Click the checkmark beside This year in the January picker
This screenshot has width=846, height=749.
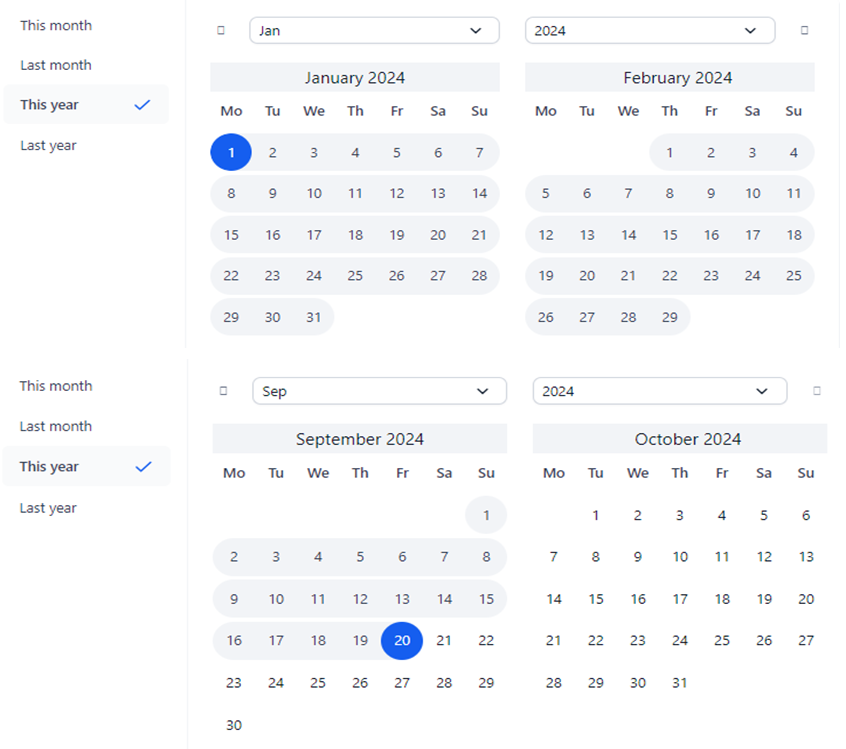click(142, 105)
